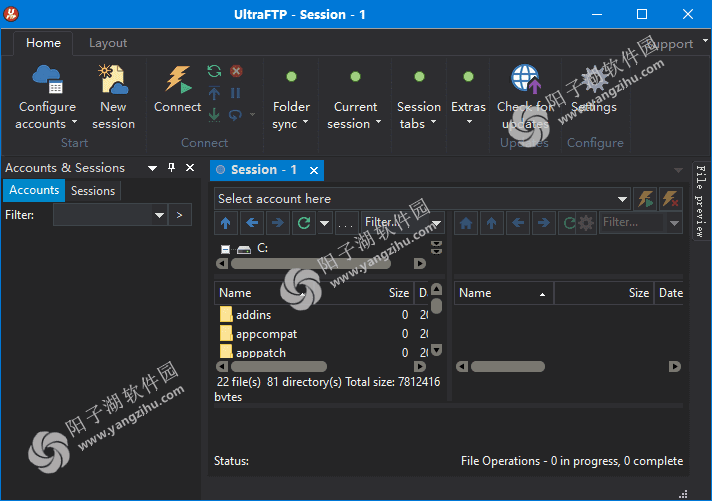The image size is (712, 501).
Task: Click the session connect lightning icon
Action: click(x=645, y=199)
